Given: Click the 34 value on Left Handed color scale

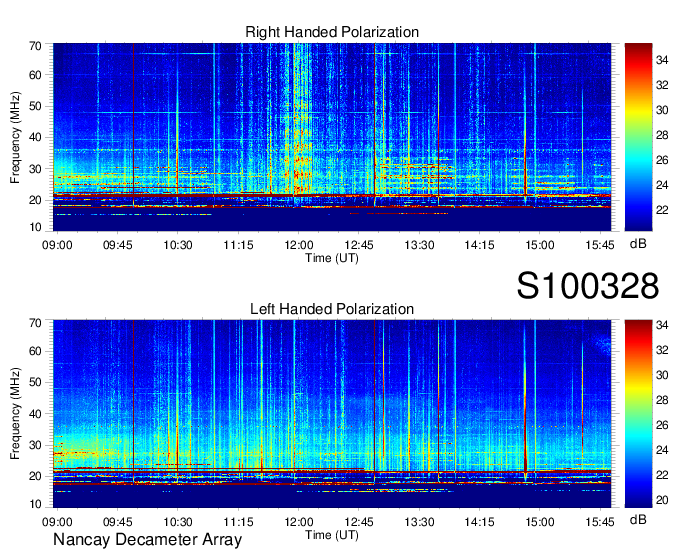Looking at the screenshot, I should click(662, 325).
